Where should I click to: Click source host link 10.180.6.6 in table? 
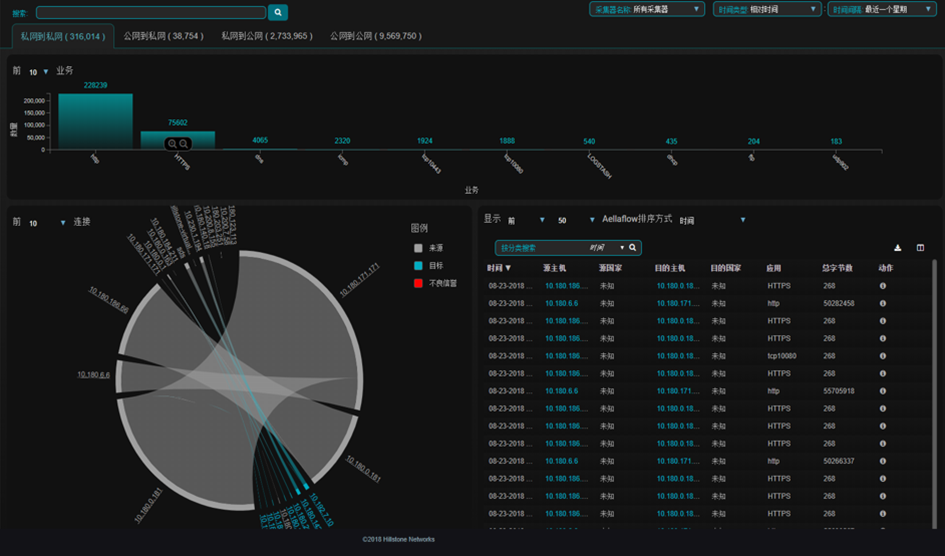561,303
